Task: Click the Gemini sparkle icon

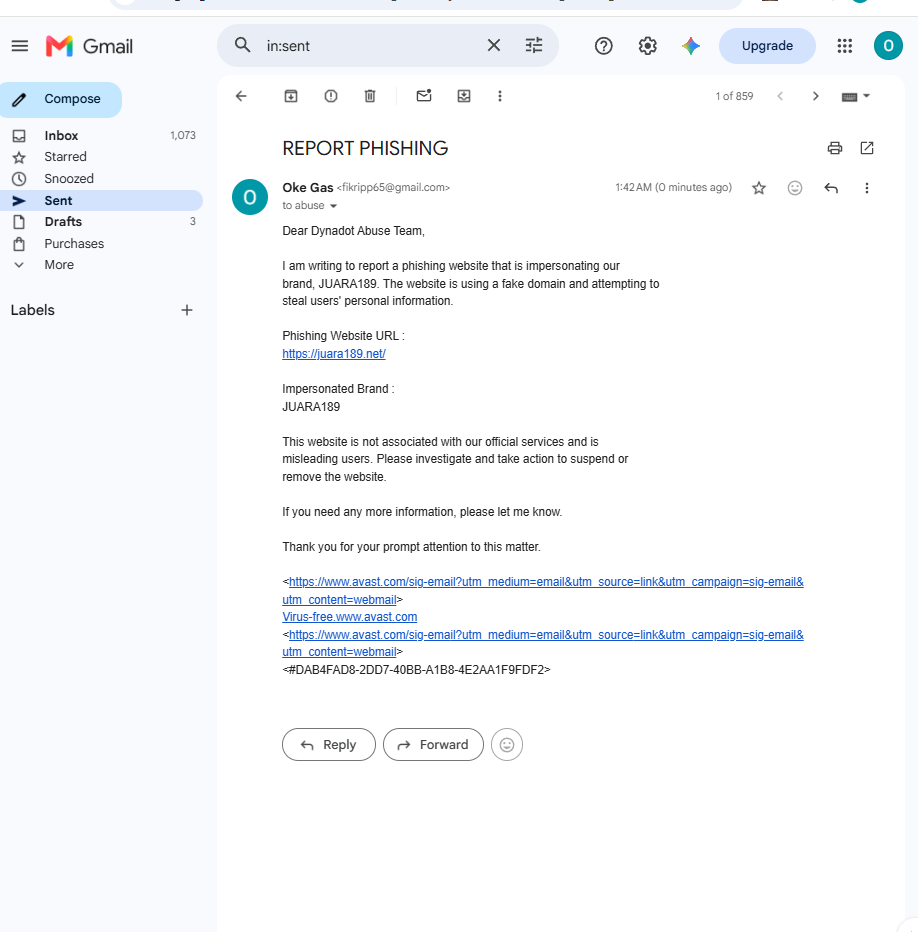Action: click(x=691, y=46)
